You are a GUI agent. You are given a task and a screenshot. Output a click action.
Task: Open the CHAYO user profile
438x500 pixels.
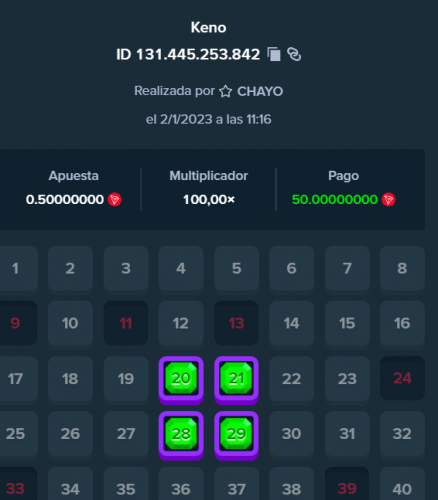[260, 91]
